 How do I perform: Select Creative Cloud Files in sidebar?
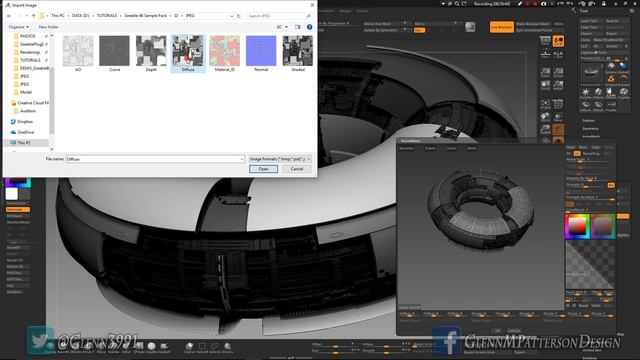[x=30, y=103]
